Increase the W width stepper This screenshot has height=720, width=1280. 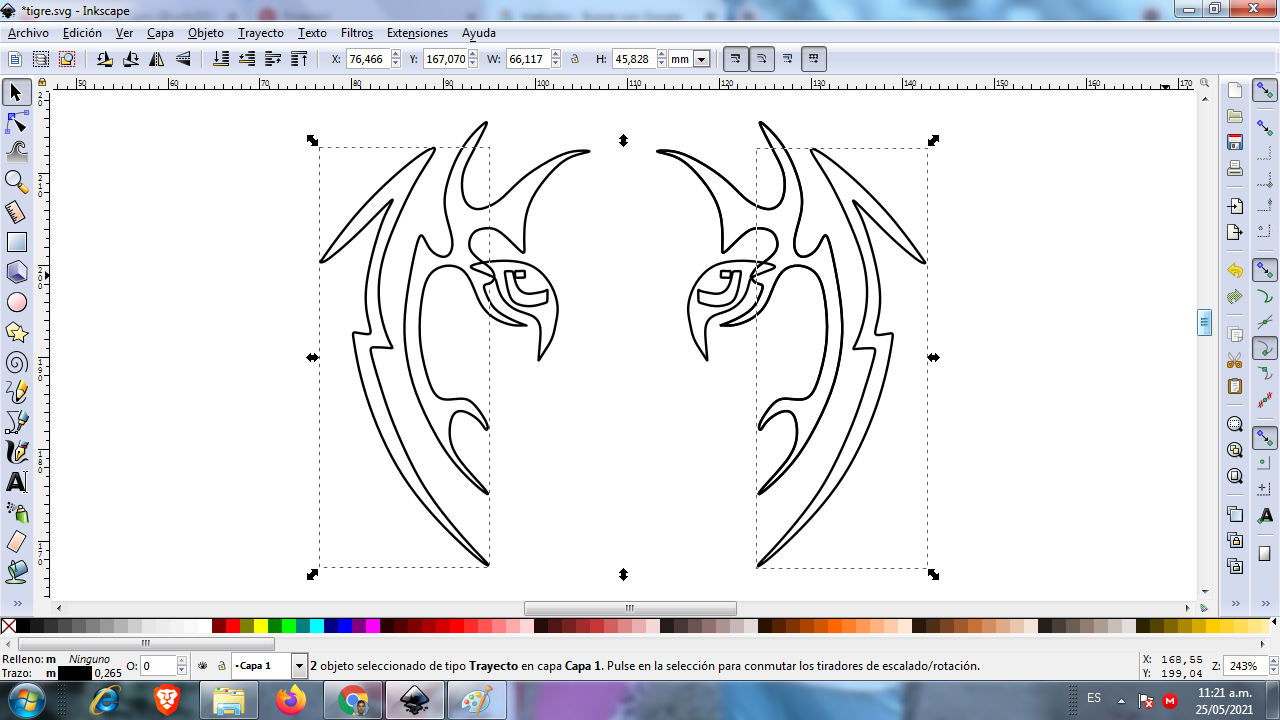(x=555, y=55)
